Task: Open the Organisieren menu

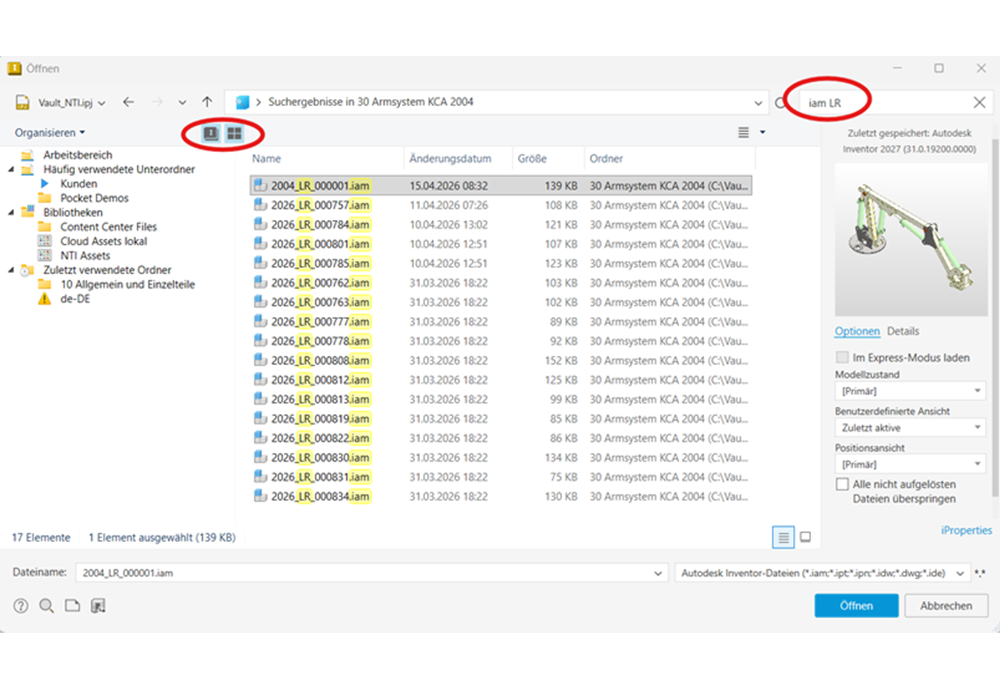Action: (x=49, y=132)
